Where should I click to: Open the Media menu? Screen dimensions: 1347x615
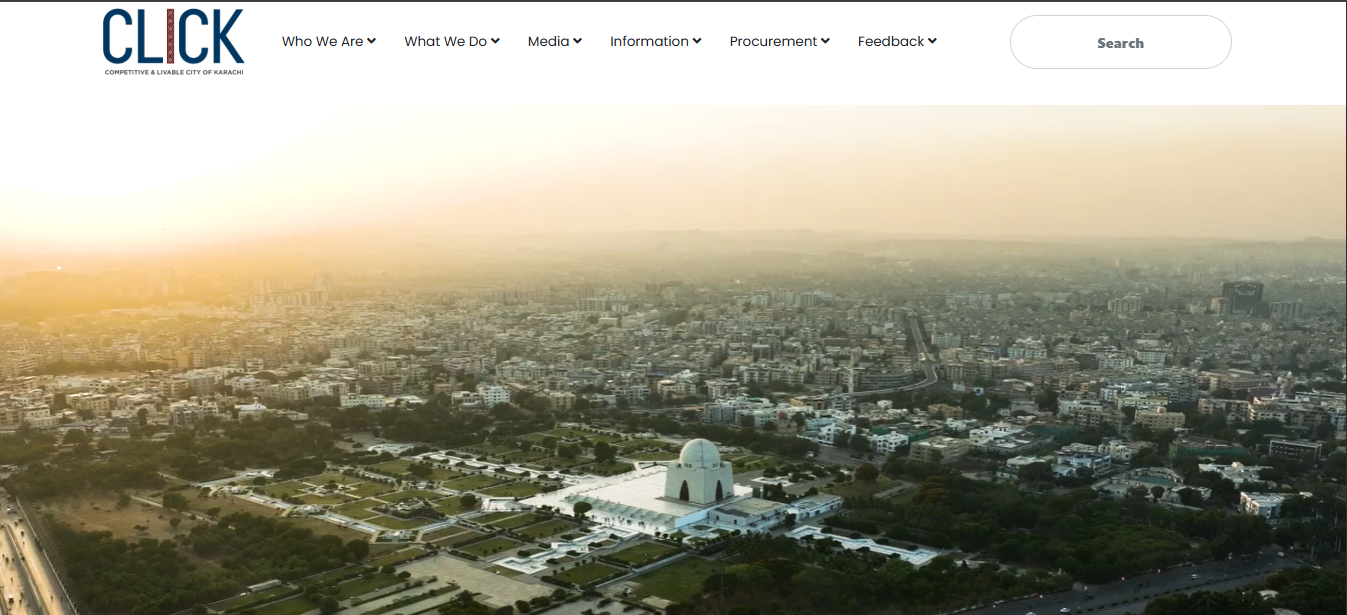[x=554, y=41]
